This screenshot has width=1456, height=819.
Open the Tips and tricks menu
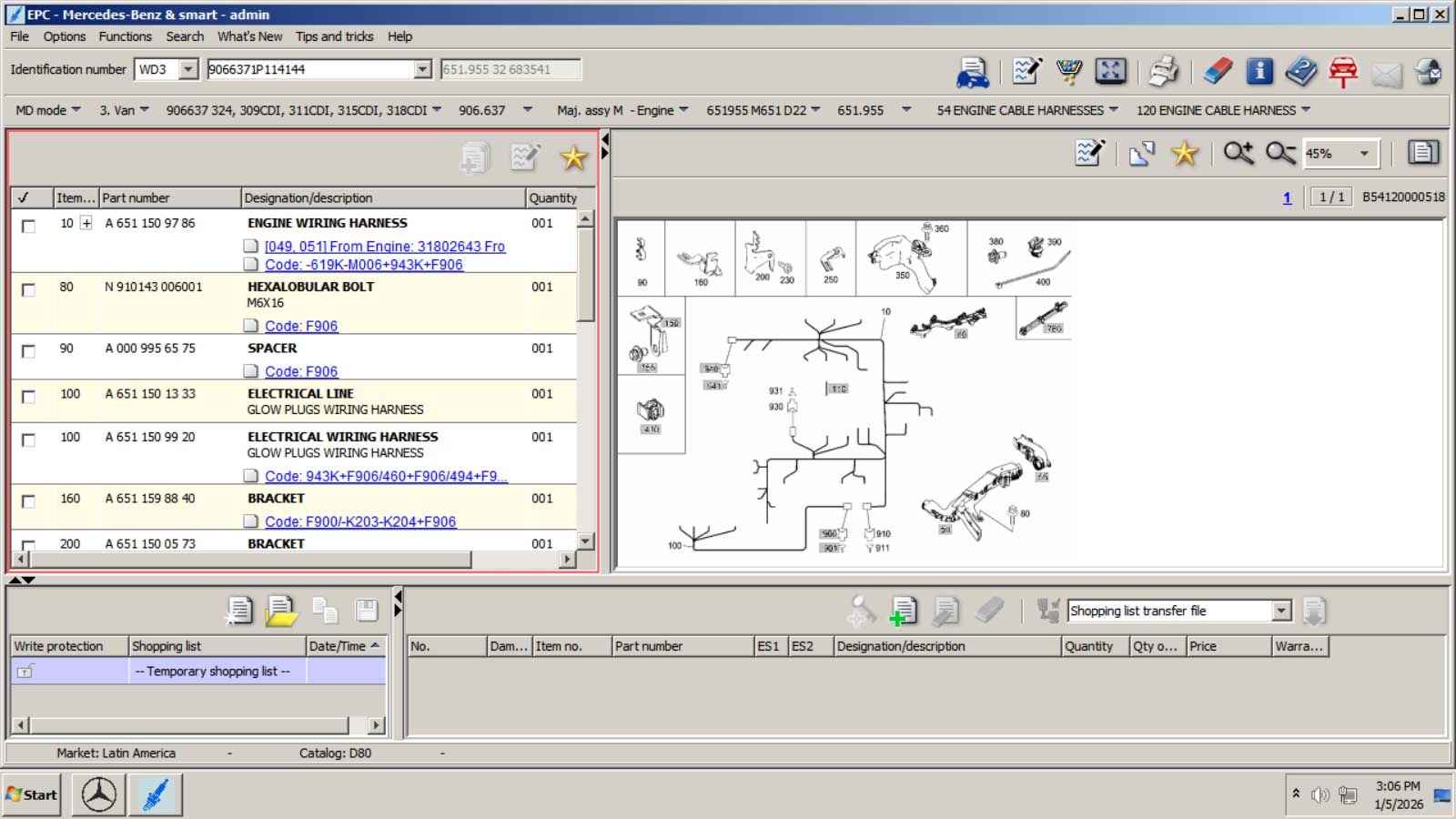pos(334,36)
